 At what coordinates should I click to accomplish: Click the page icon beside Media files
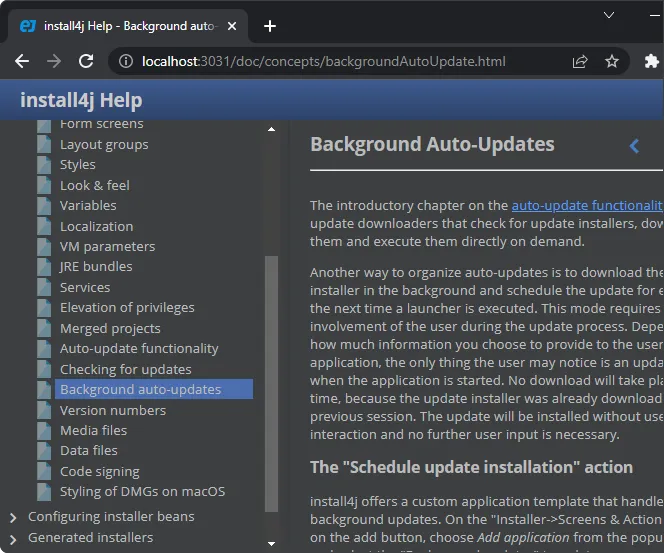(44, 431)
